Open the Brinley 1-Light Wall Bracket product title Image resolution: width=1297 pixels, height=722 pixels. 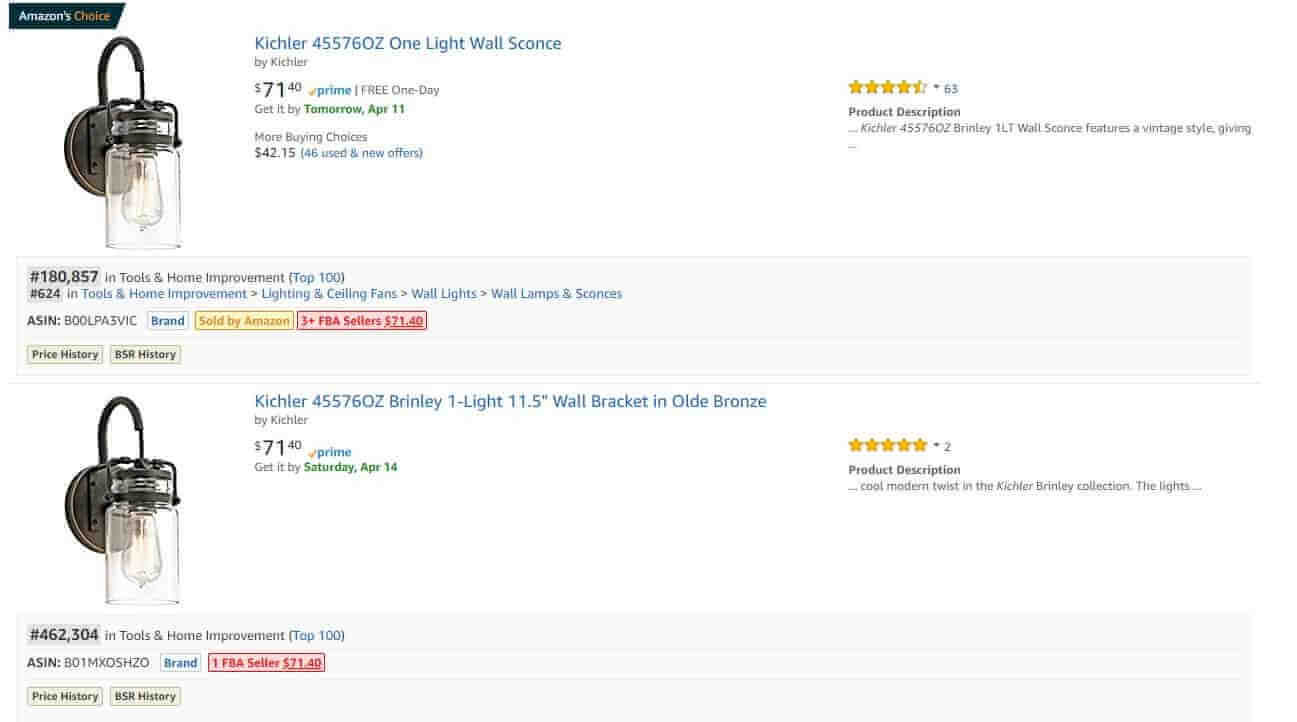point(509,401)
